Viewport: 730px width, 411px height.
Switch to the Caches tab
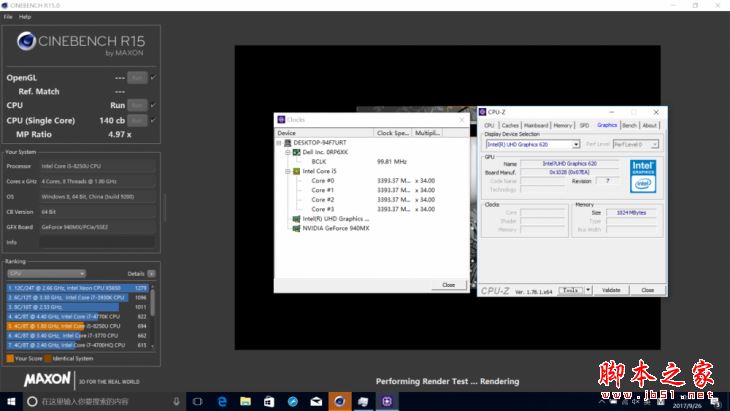[510, 125]
